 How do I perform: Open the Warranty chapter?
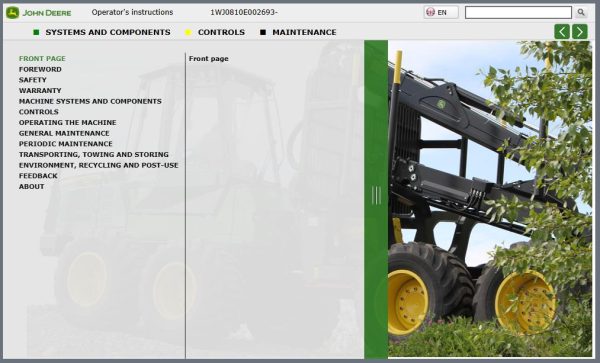coord(40,91)
